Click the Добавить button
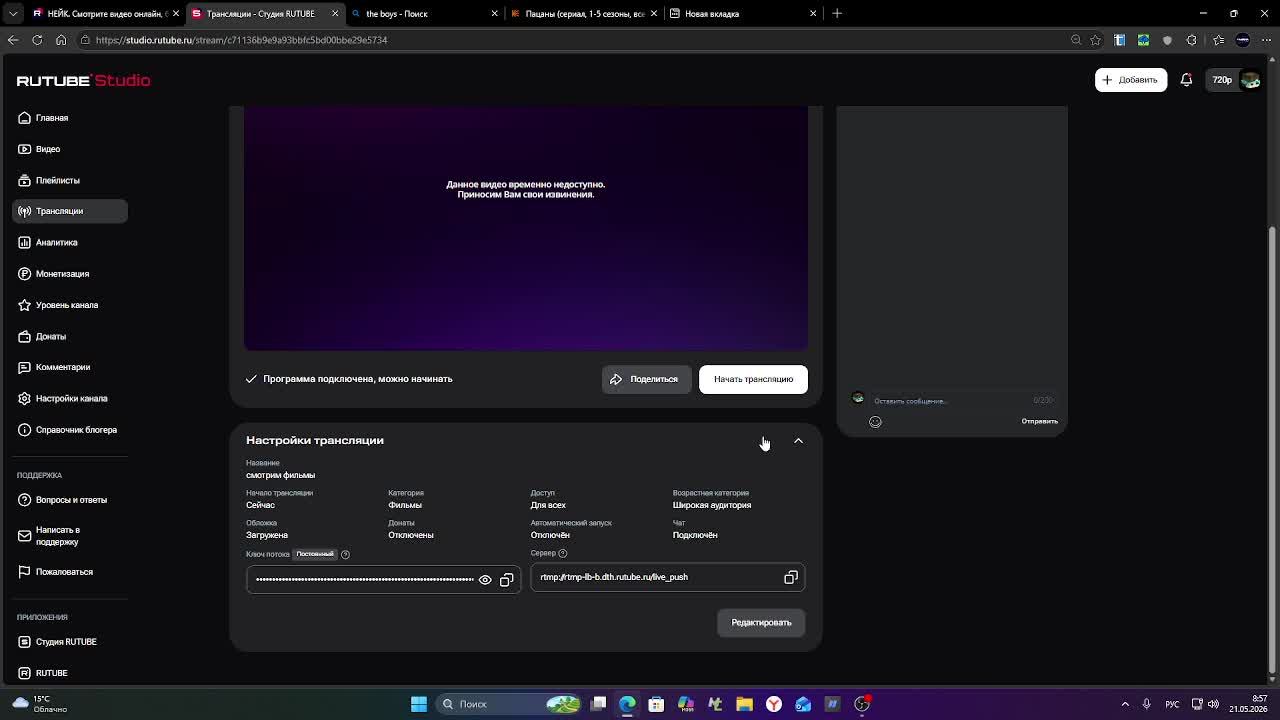Image resolution: width=1280 pixels, height=720 pixels. [1131, 80]
